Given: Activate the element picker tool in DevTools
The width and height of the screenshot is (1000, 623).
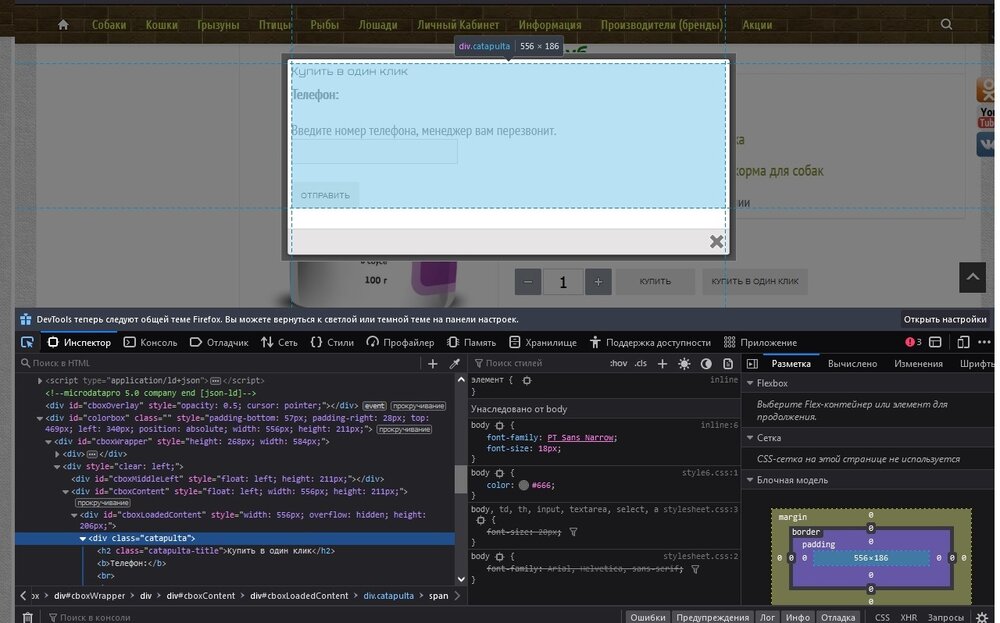Looking at the screenshot, I should pyautogui.click(x=28, y=342).
